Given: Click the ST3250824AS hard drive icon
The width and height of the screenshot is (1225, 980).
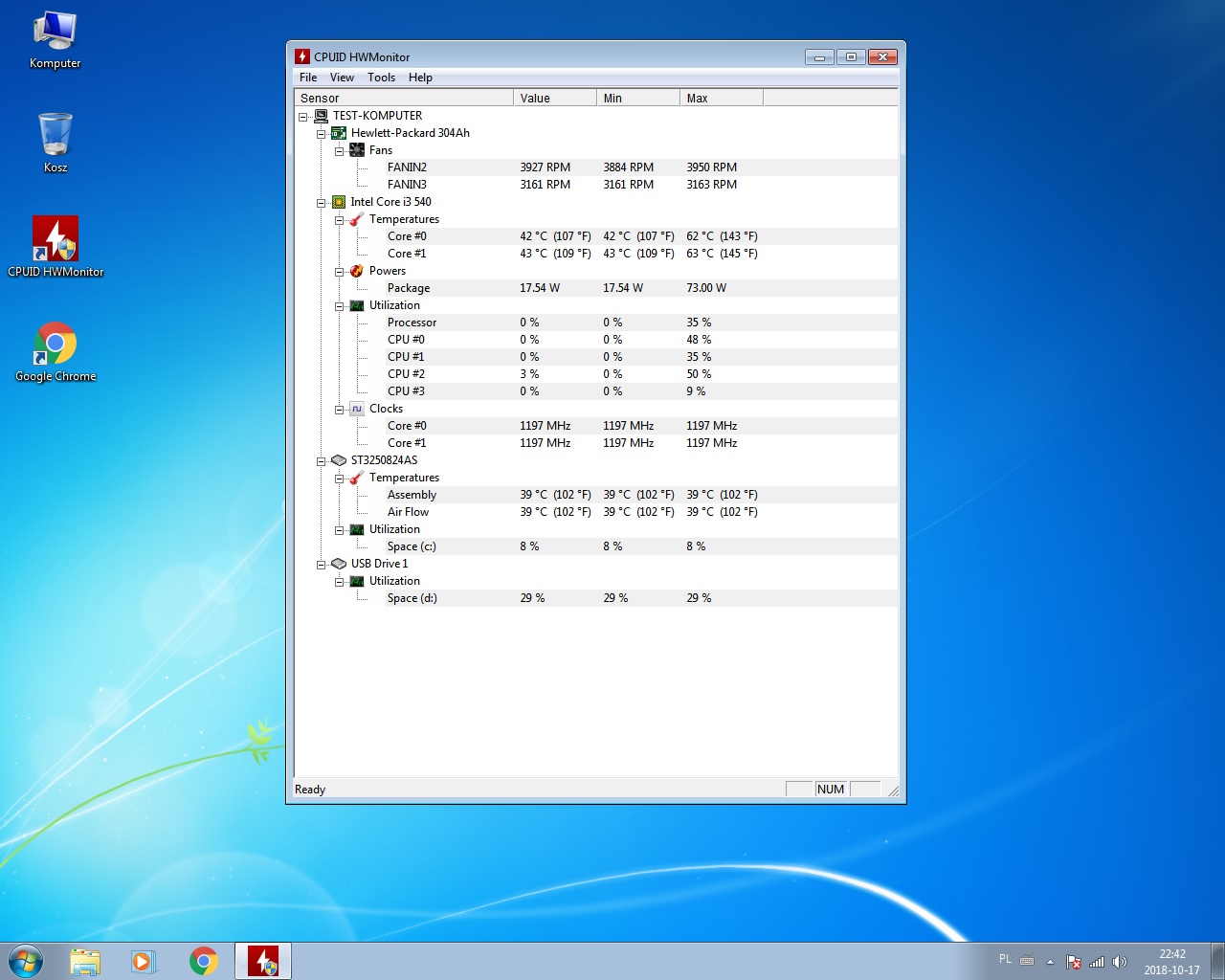Looking at the screenshot, I should point(339,460).
